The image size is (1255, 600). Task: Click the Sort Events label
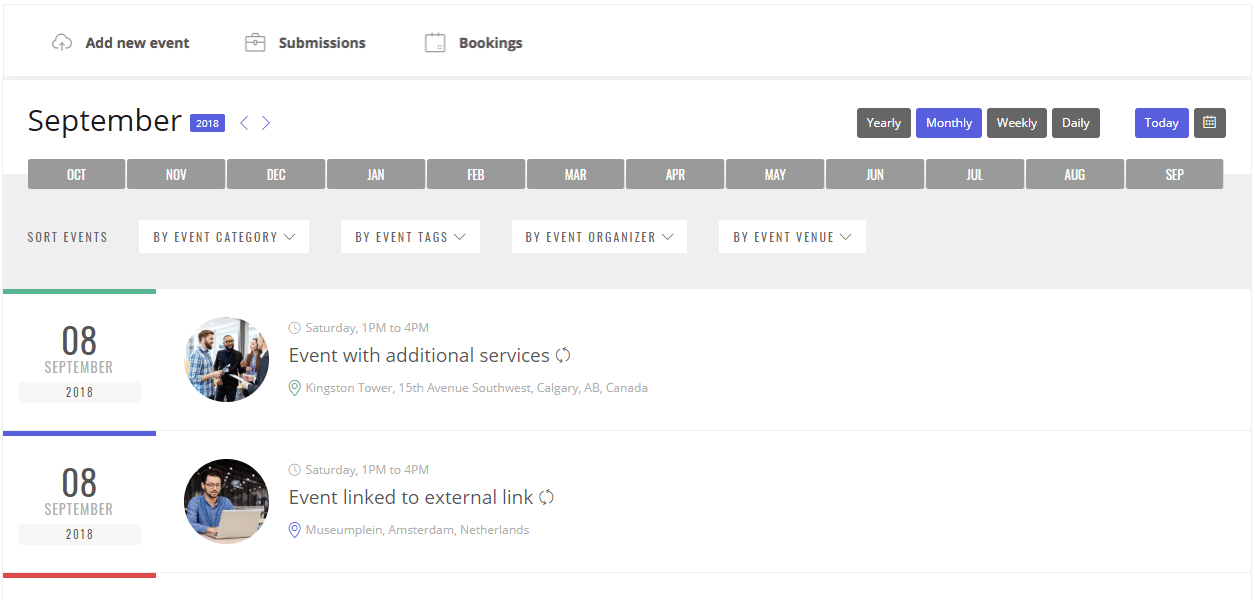(68, 237)
